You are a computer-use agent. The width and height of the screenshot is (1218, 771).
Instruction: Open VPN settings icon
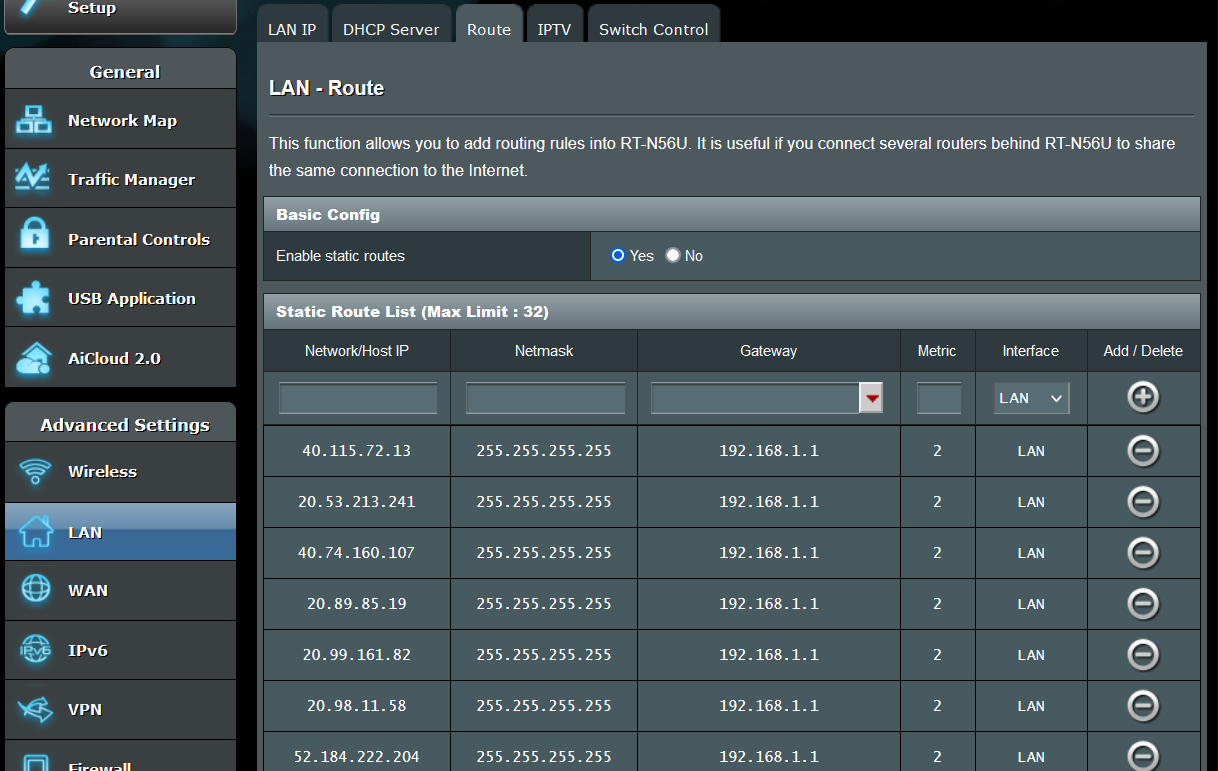(35, 709)
